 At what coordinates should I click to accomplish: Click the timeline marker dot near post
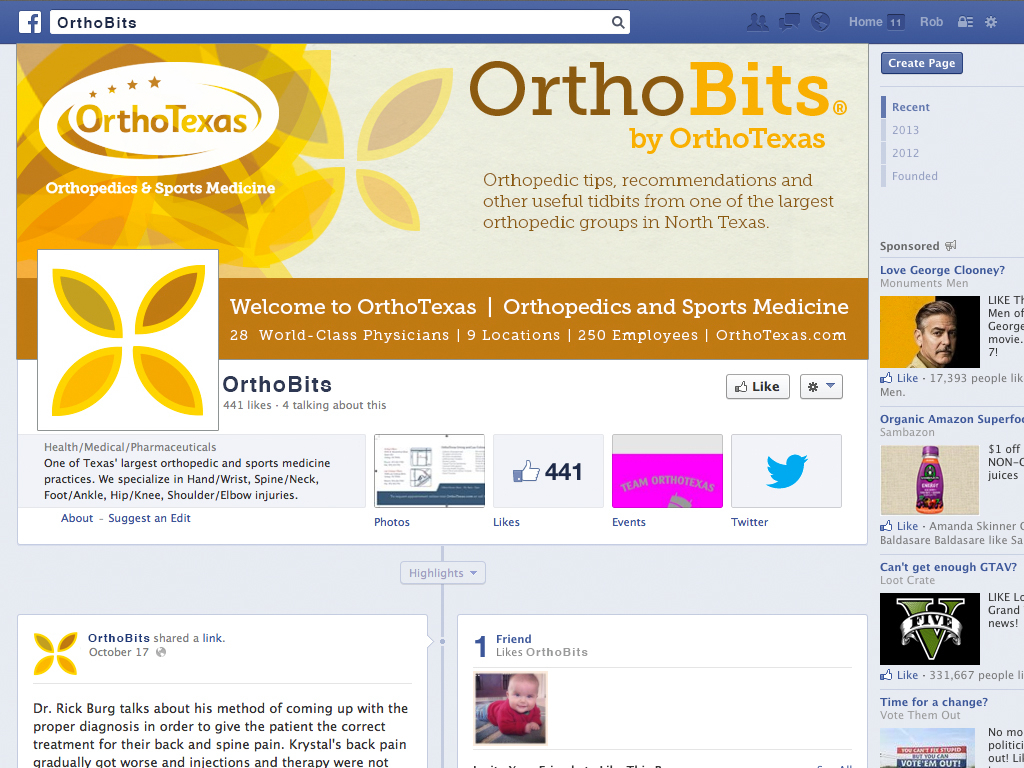click(442, 641)
